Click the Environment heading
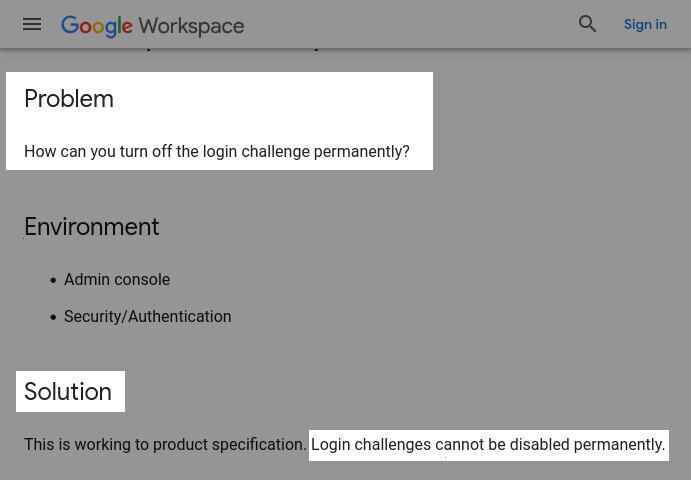Screen dimensions: 691x480 point(91,227)
